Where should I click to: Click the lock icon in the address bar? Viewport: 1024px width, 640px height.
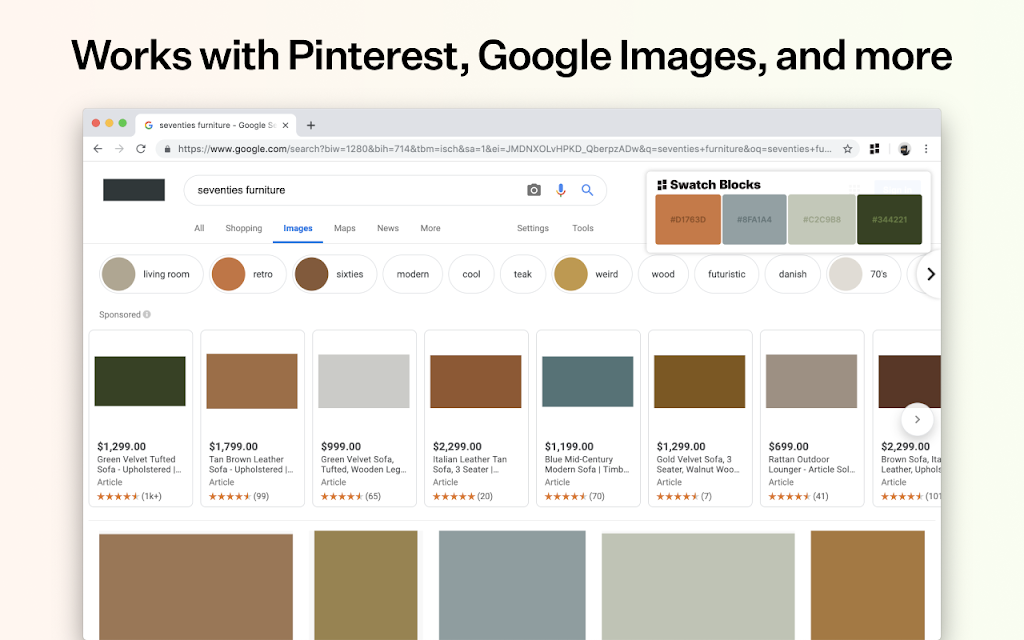167,149
